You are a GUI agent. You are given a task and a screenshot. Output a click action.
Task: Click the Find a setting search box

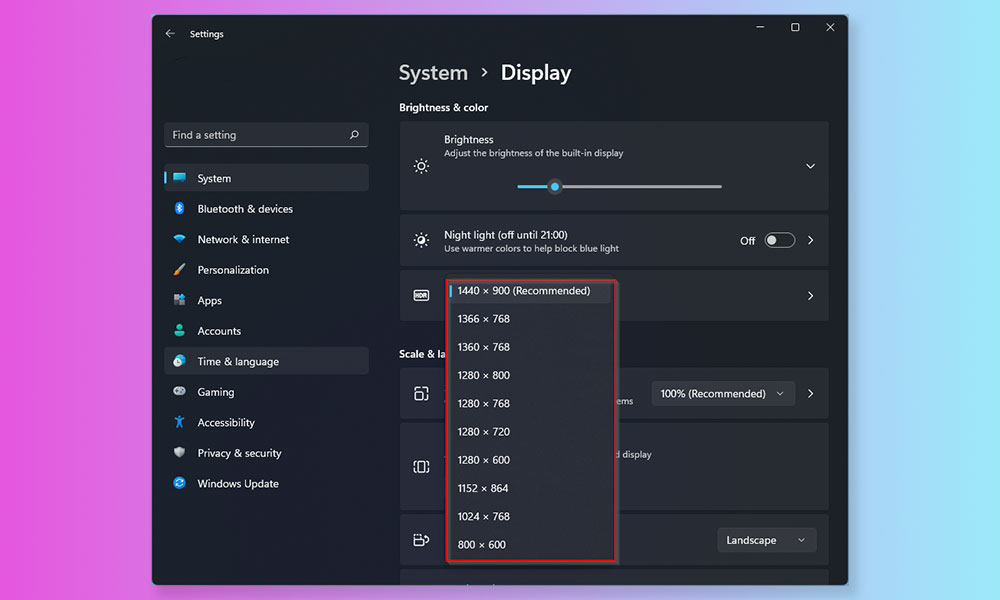[266, 135]
